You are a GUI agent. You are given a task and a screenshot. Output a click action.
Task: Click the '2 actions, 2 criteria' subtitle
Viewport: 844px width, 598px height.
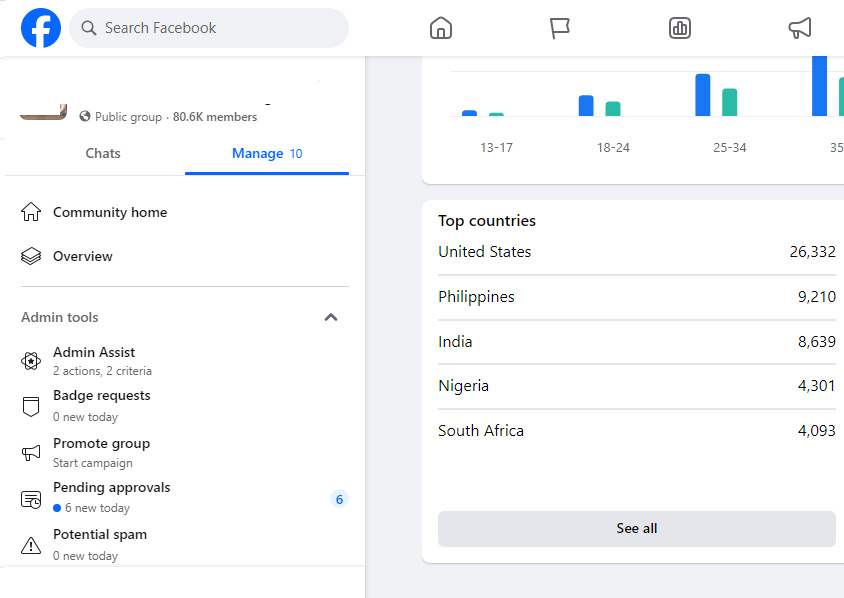pyautogui.click(x=102, y=371)
